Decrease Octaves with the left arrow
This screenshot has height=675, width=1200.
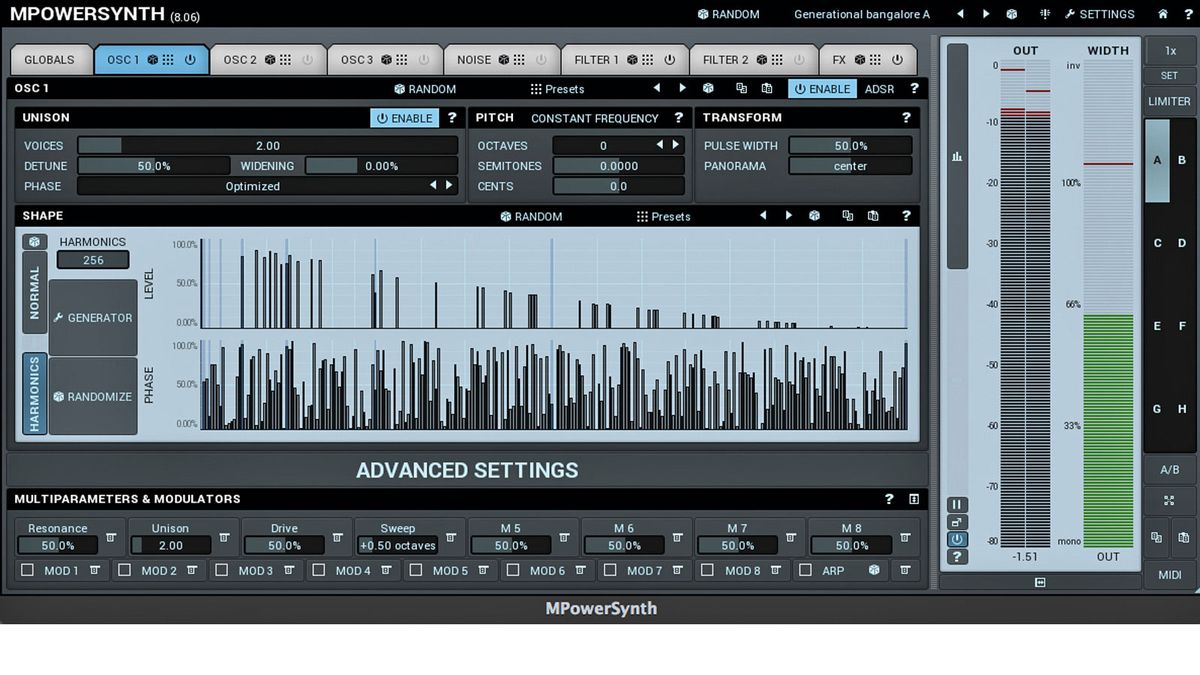[659, 145]
